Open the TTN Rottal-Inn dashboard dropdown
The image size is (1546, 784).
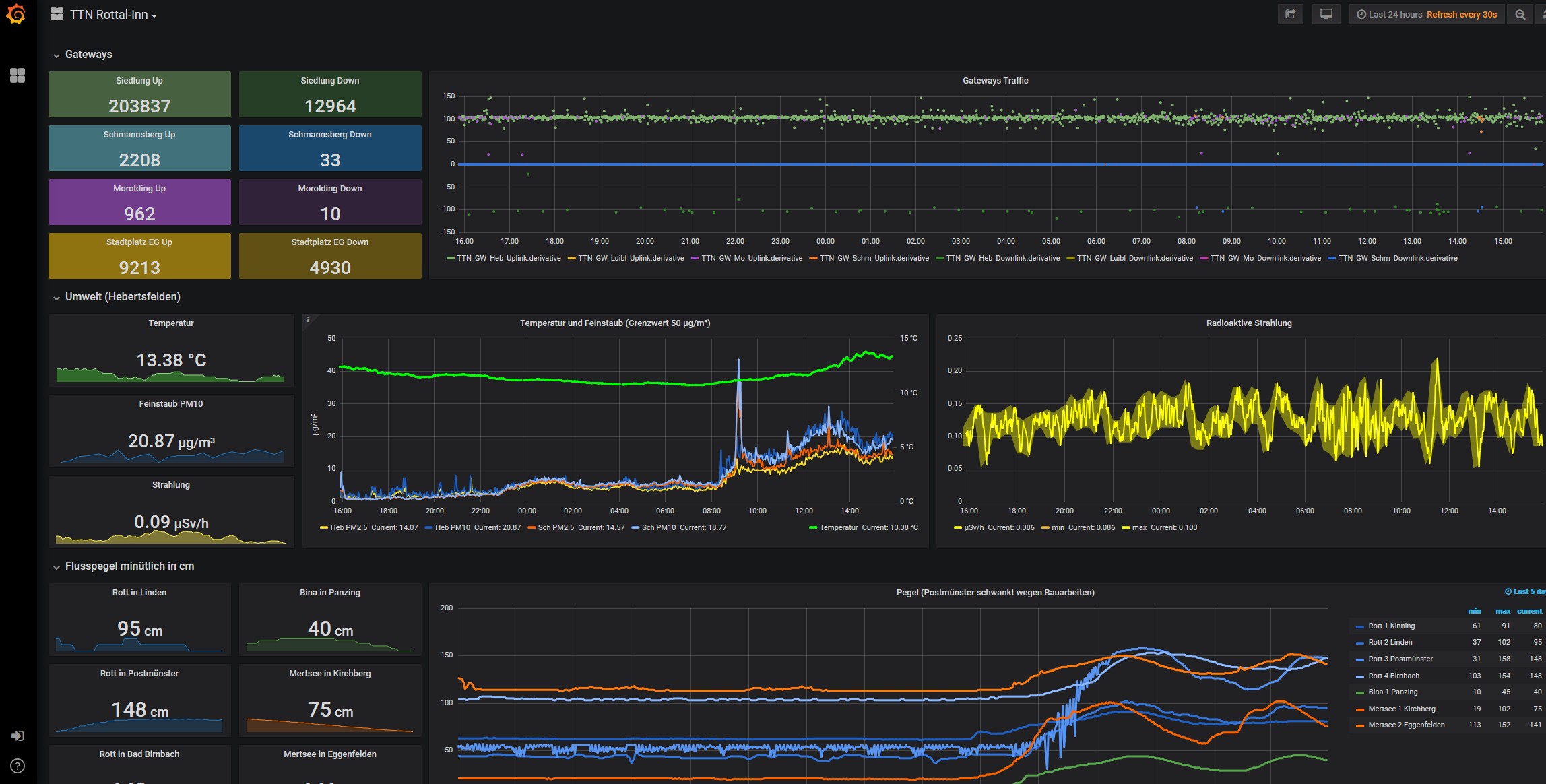112,15
